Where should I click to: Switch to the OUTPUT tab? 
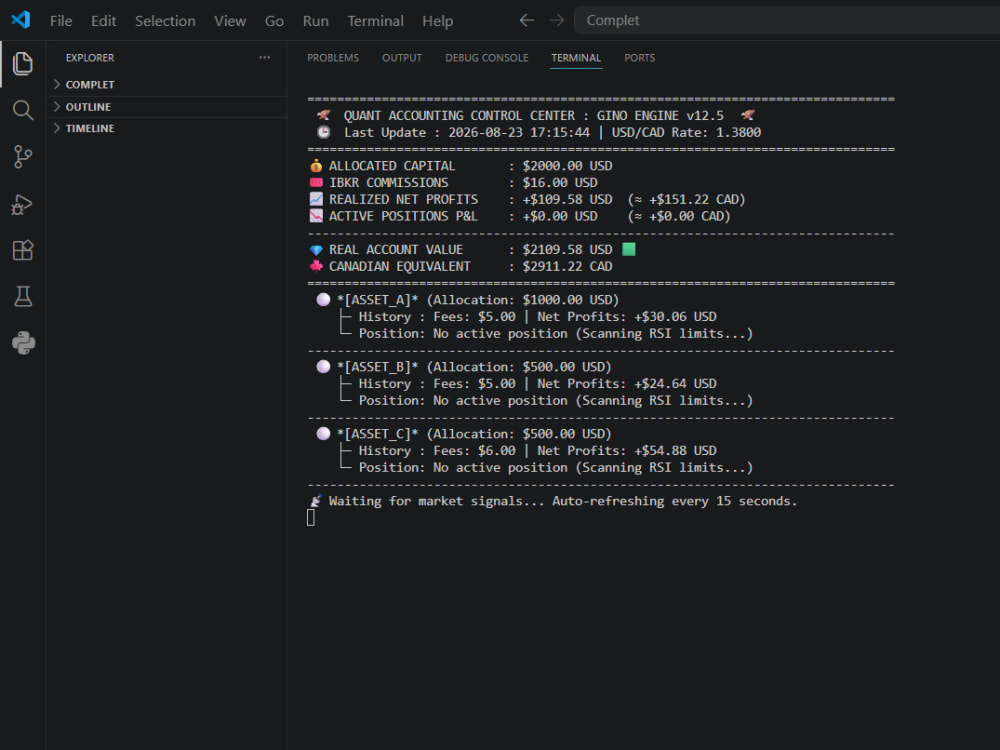tap(402, 58)
